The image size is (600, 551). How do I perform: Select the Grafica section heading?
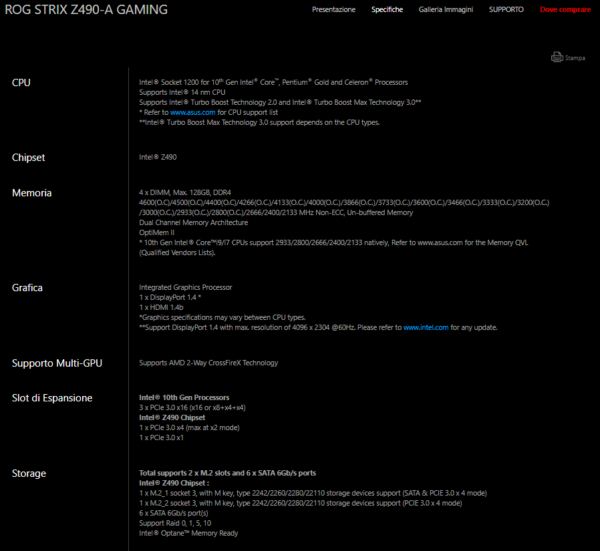coord(27,288)
